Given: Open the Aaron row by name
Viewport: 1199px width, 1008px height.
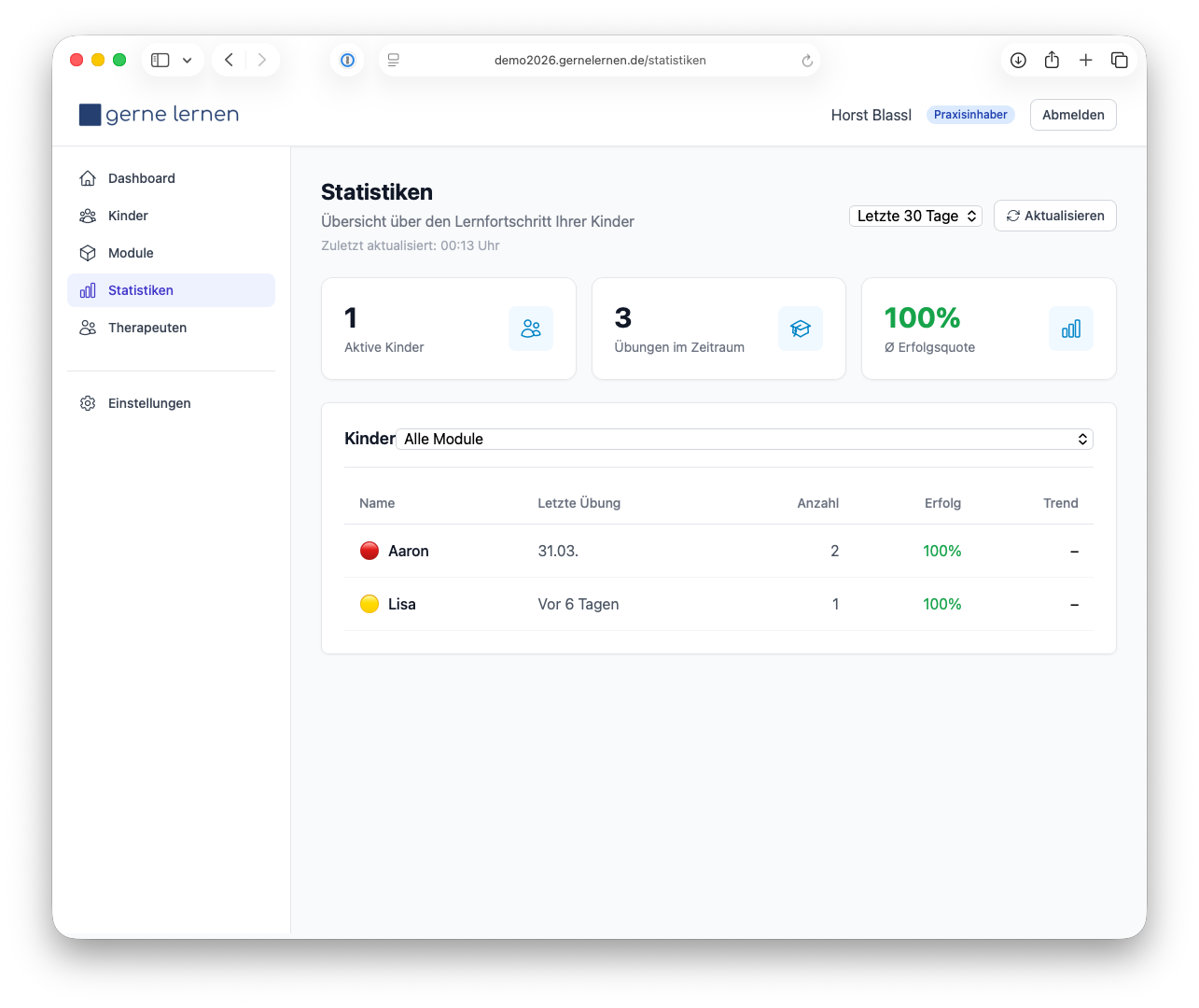Looking at the screenshot, I should 409,551.
